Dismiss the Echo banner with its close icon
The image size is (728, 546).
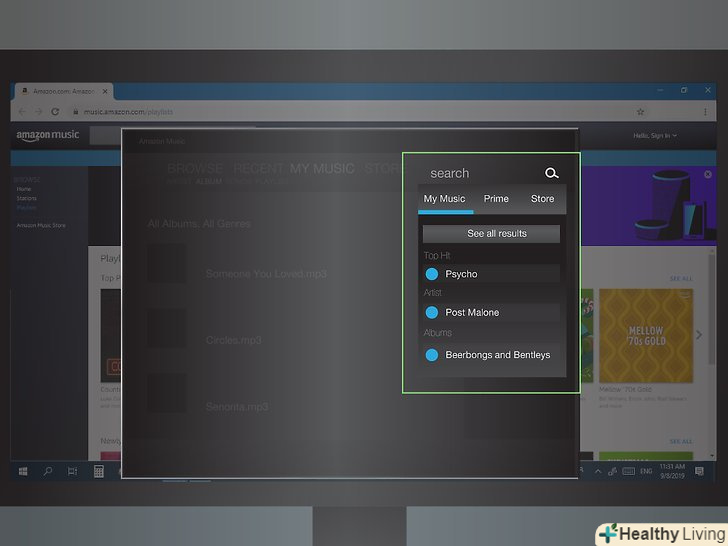[x=708, y=174]
